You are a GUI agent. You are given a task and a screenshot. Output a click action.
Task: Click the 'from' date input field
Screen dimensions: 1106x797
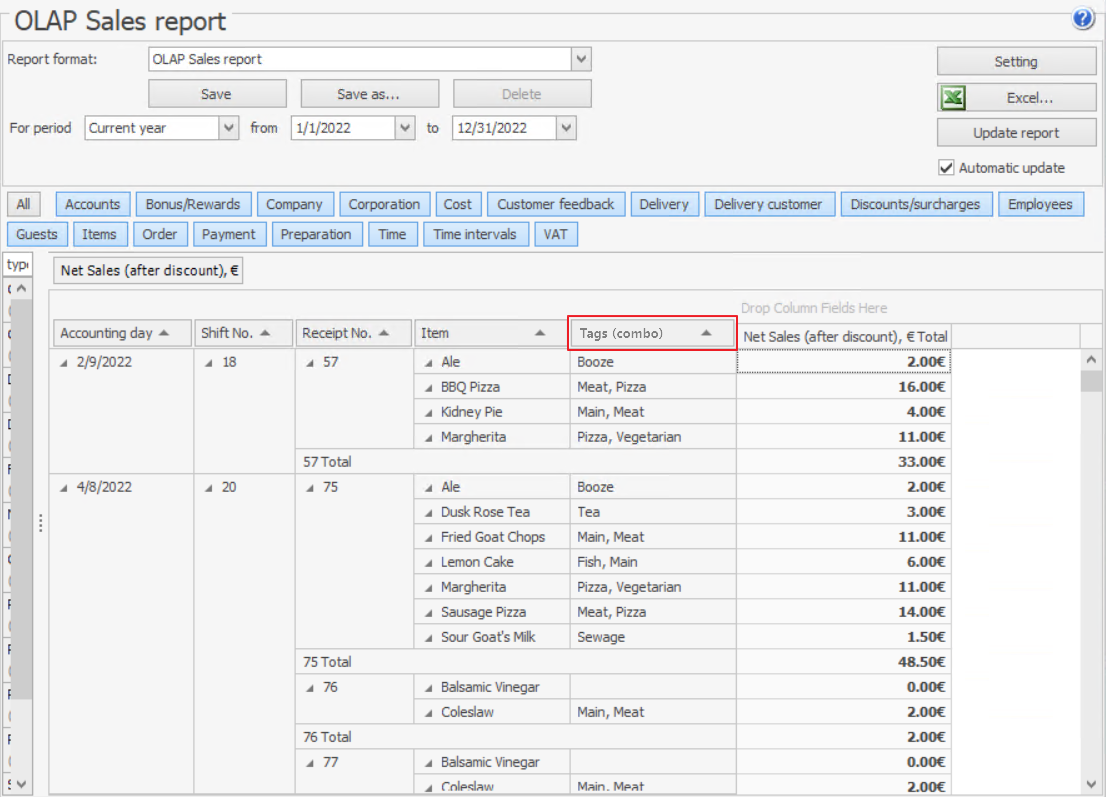[343, 128]
